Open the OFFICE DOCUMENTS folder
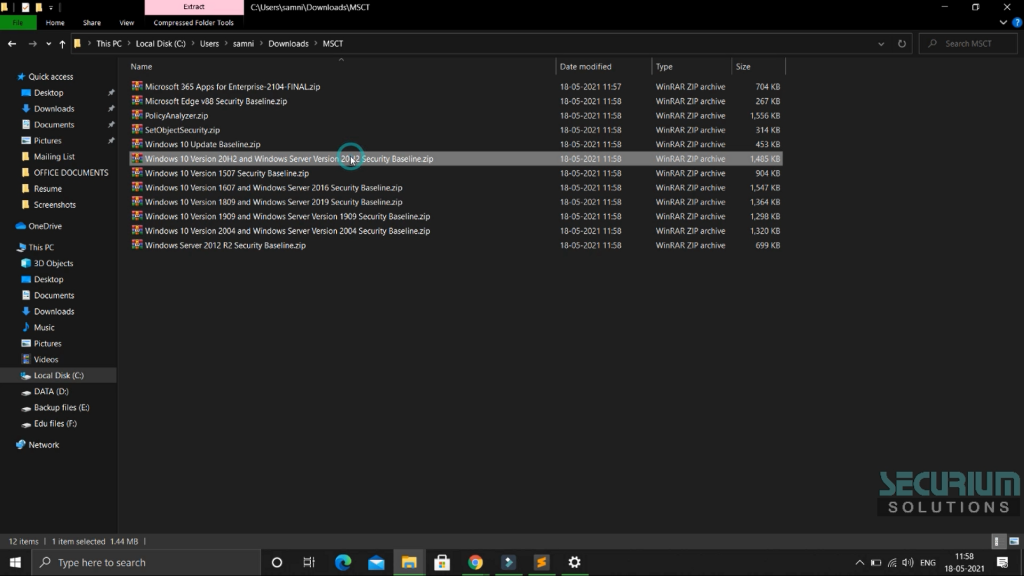1024x576 pixels. [x=71, y=172]
